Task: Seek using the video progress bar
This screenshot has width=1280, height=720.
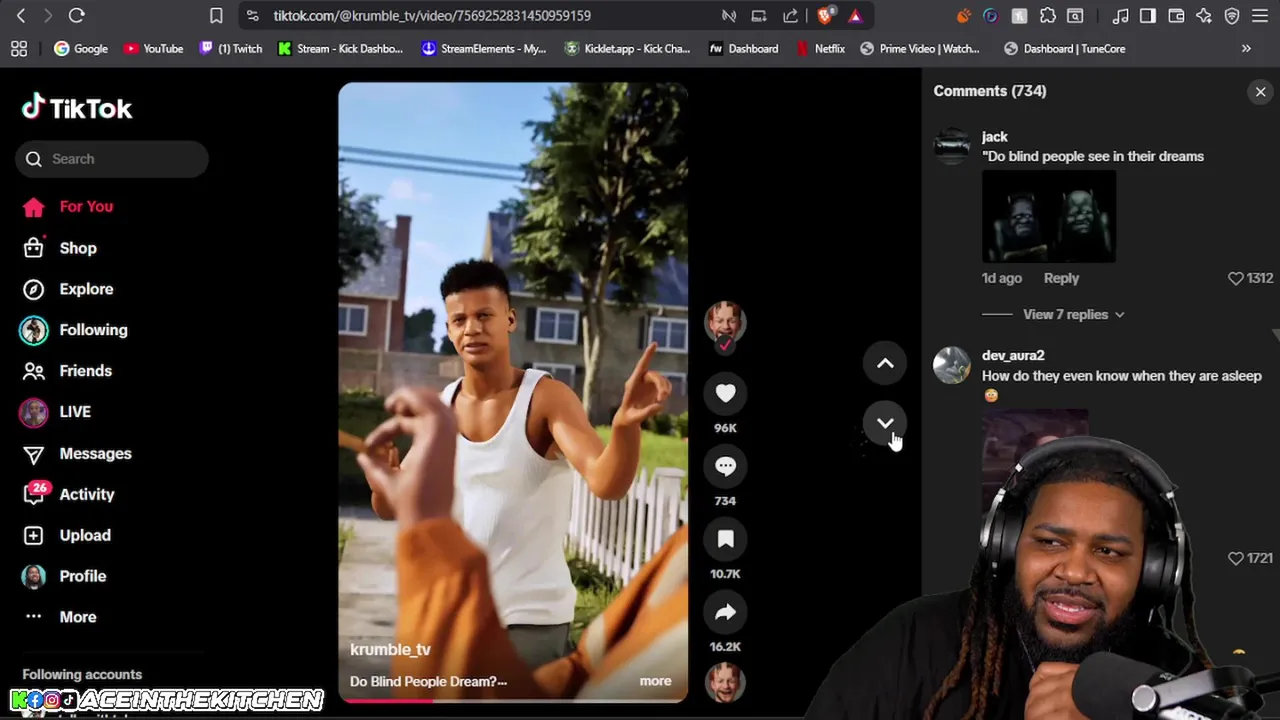Action: (513, 700)
